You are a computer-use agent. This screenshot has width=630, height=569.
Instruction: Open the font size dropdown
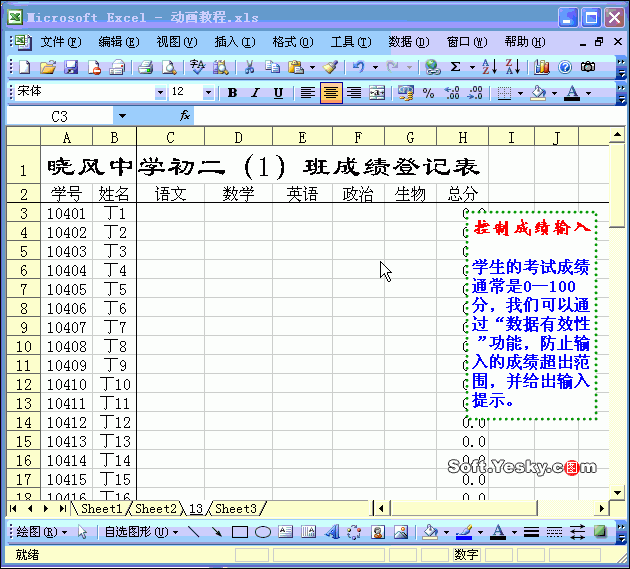tap(208, 93)
